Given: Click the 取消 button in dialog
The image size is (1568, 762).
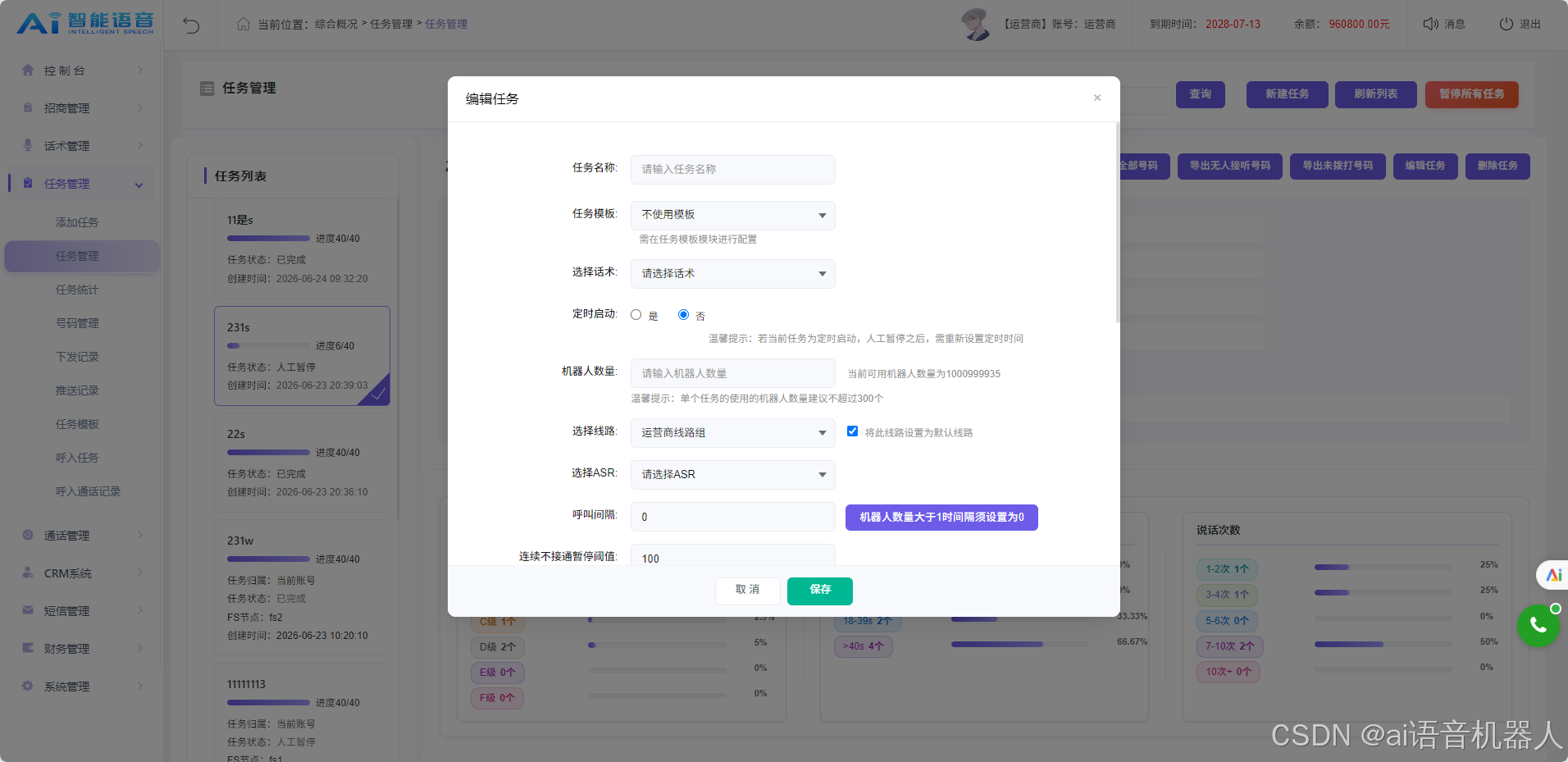Looking at the screenshot, I should click(747, 591).
